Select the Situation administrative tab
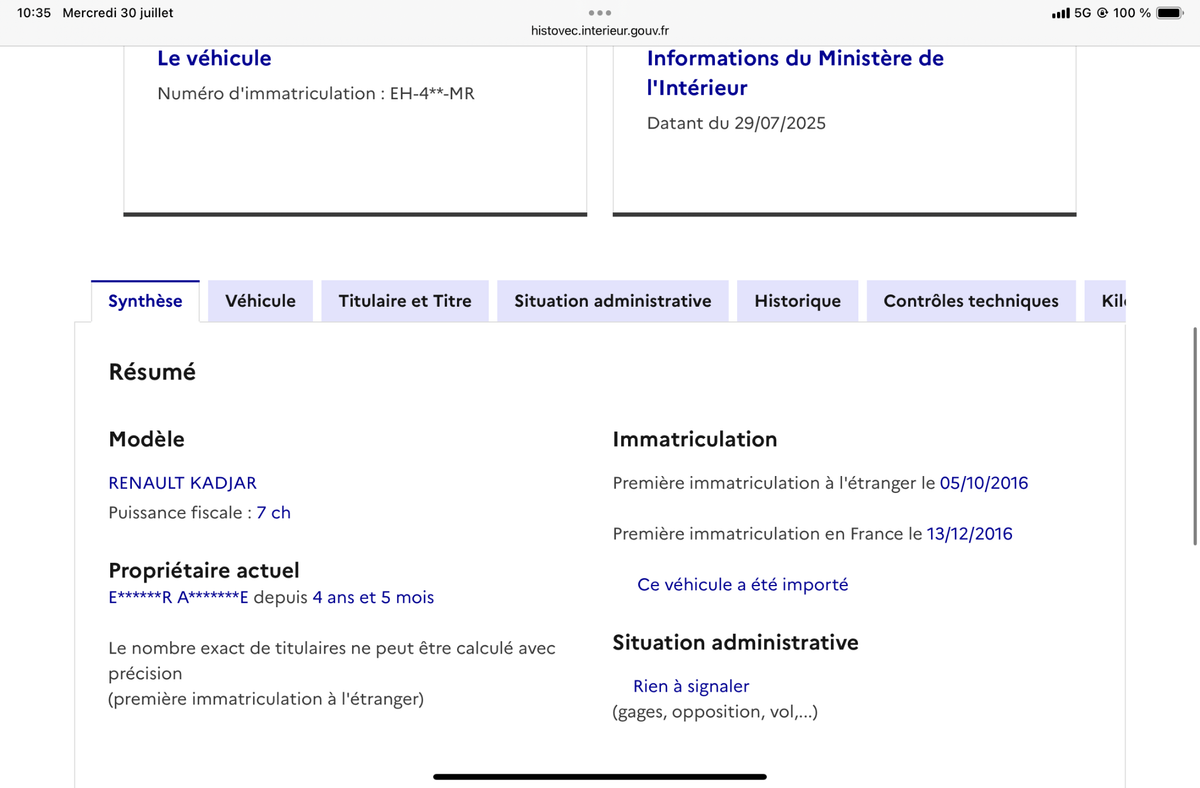This screenshot has height=788, width=1200. click(x=613, y=301)
